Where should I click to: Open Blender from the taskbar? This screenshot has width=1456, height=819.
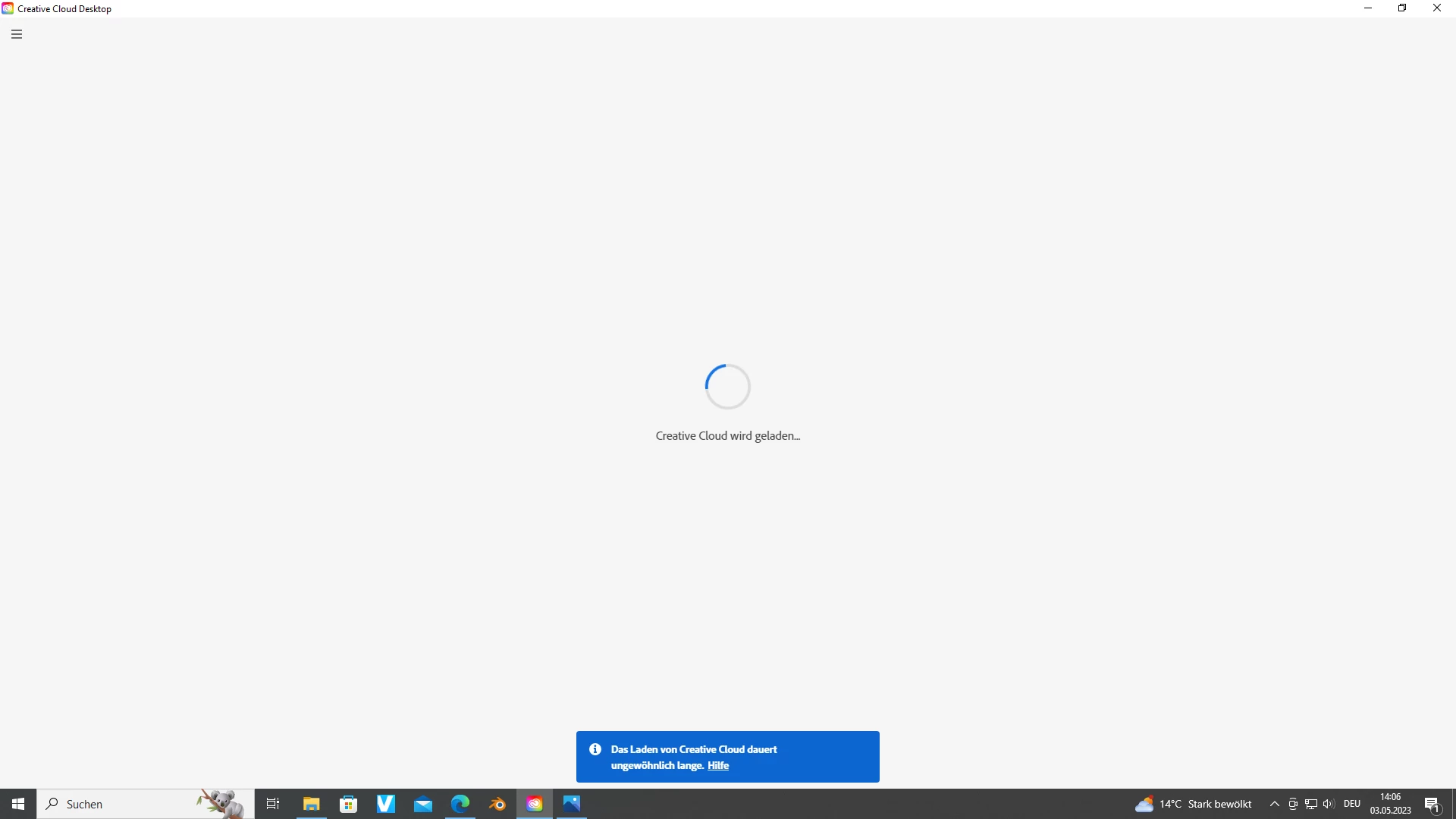point(497,804)
